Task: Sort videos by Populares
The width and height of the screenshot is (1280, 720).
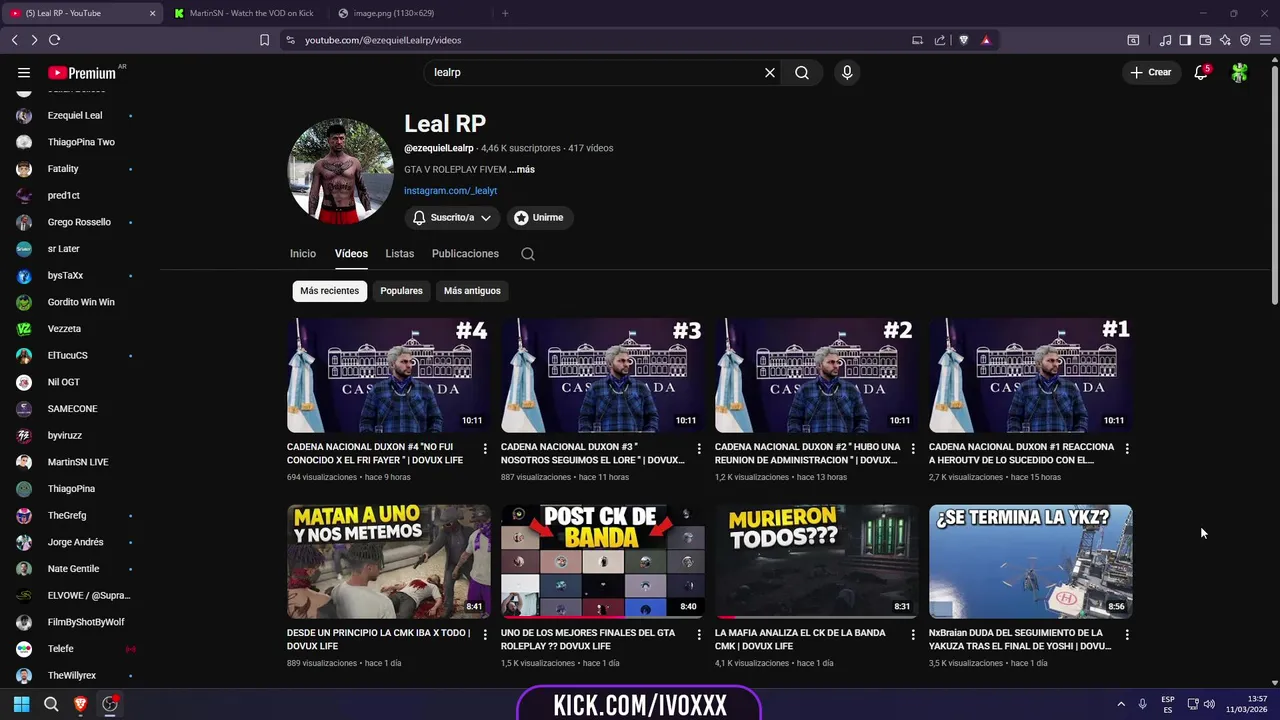Action: point(401,291)
